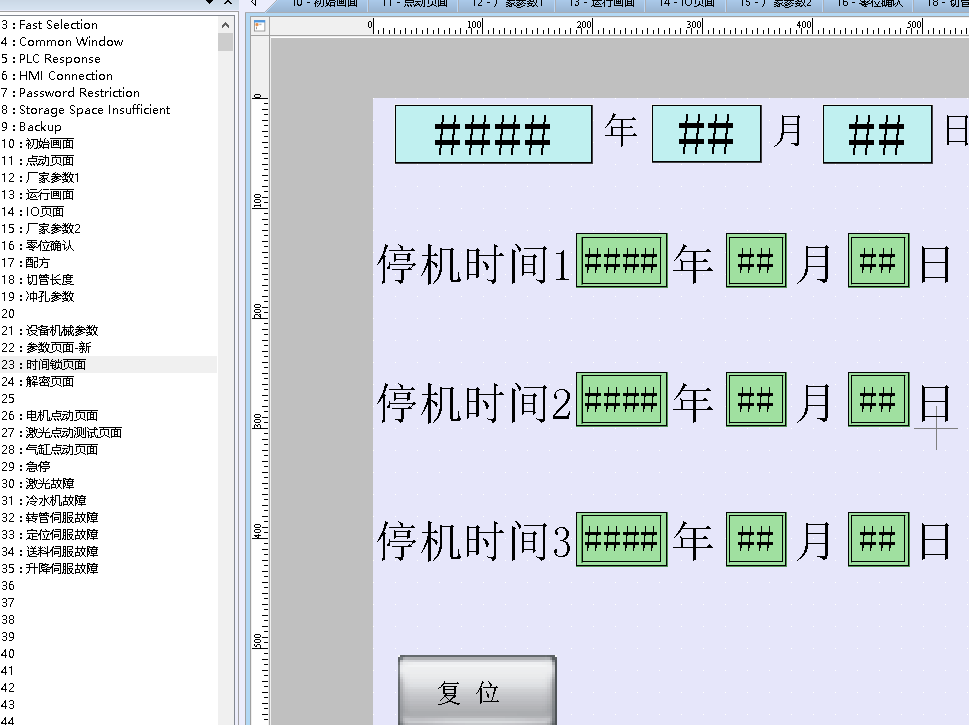Select the 停机时间2 month numeric field
The width and height of the screenshot is (969, 725).
tap(756, 401)
